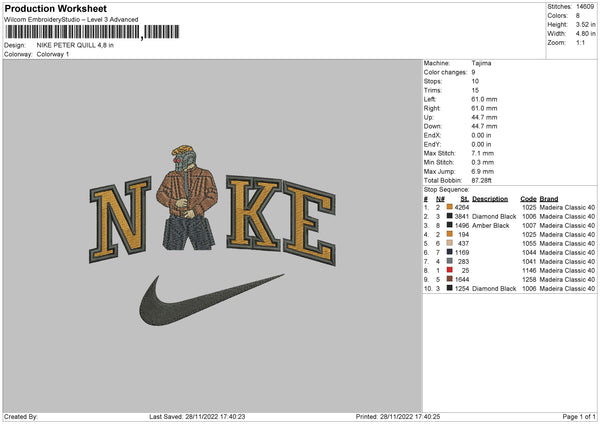Click the 'Left:' measurement label

pos(430,99)
